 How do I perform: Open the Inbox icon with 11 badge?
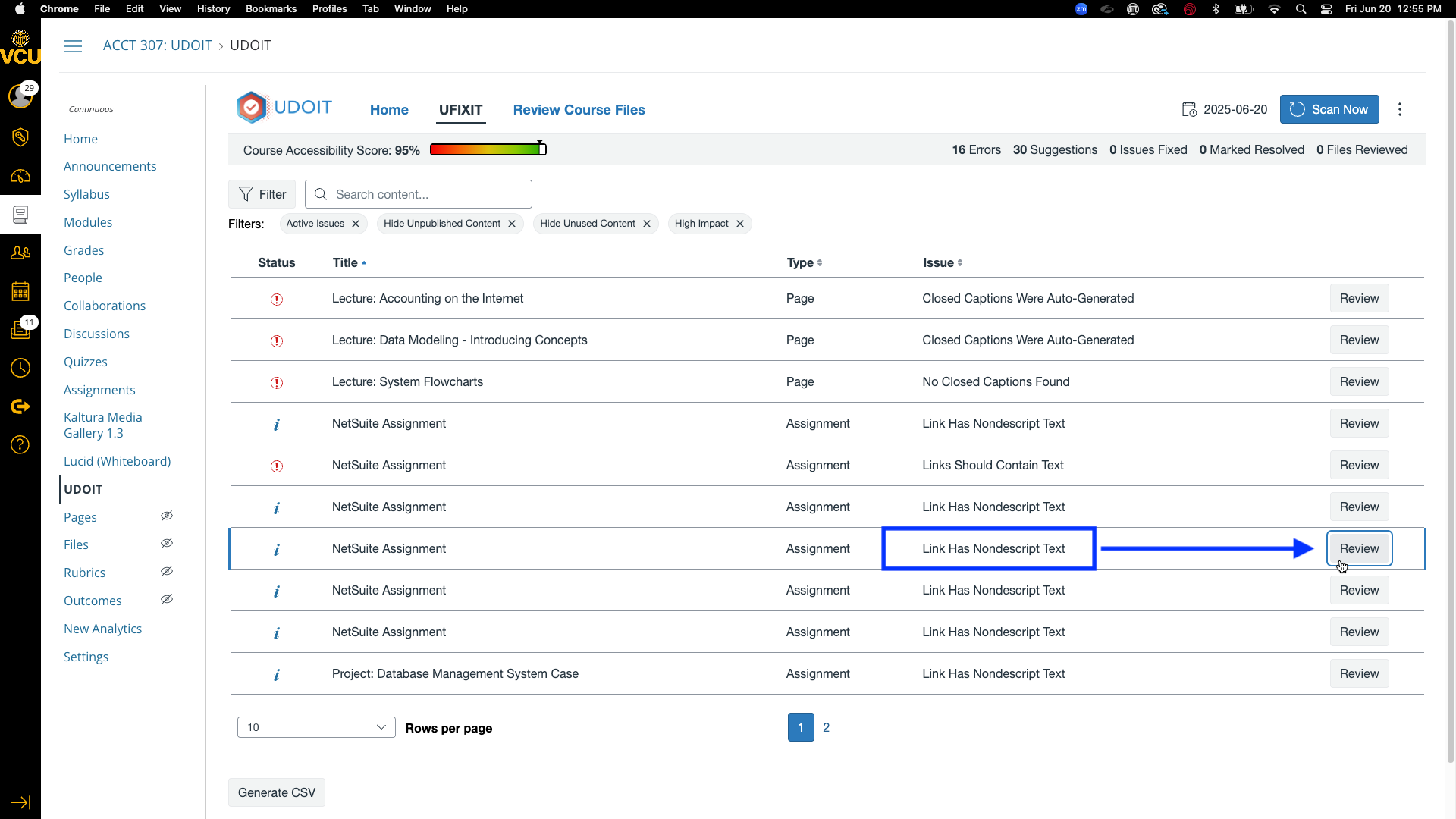(20, 329)
